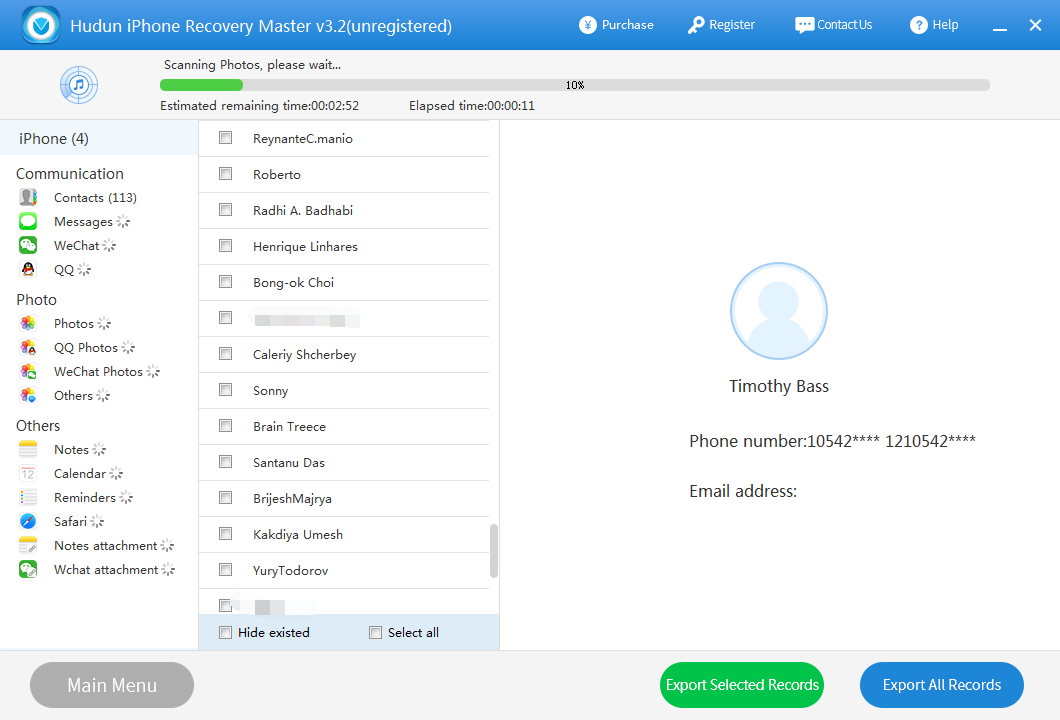Open WeChat Photos category
Viewport: 1060px width, 720px height.
coord(98,372)
